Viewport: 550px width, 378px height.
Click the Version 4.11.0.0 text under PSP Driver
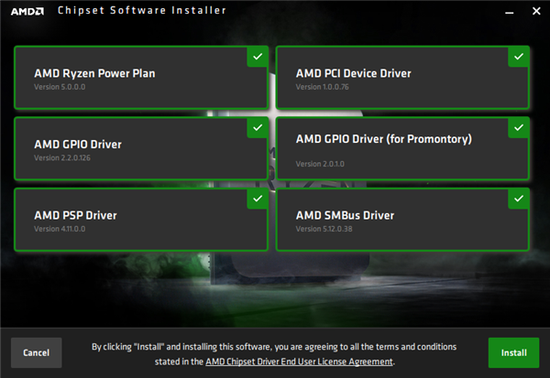click(60, 229)
